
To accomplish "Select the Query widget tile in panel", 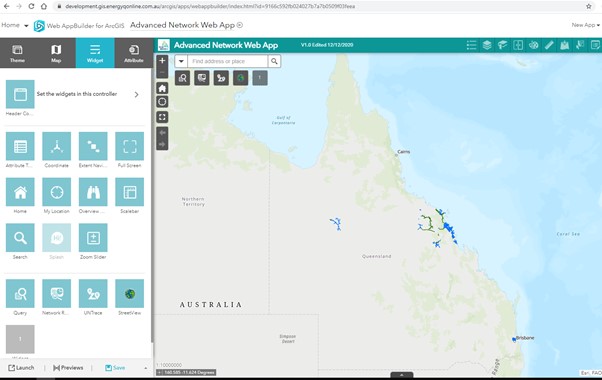I will [x=20, y=294].
